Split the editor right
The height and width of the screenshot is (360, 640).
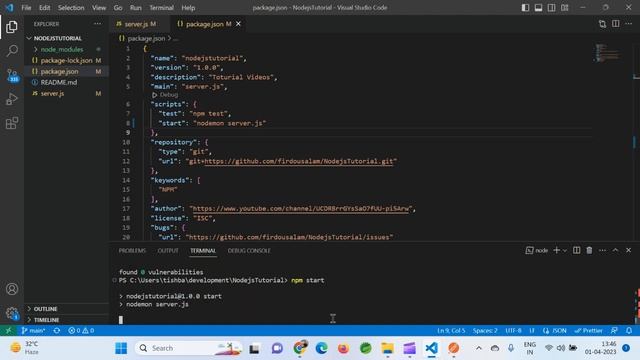[616, 24]
